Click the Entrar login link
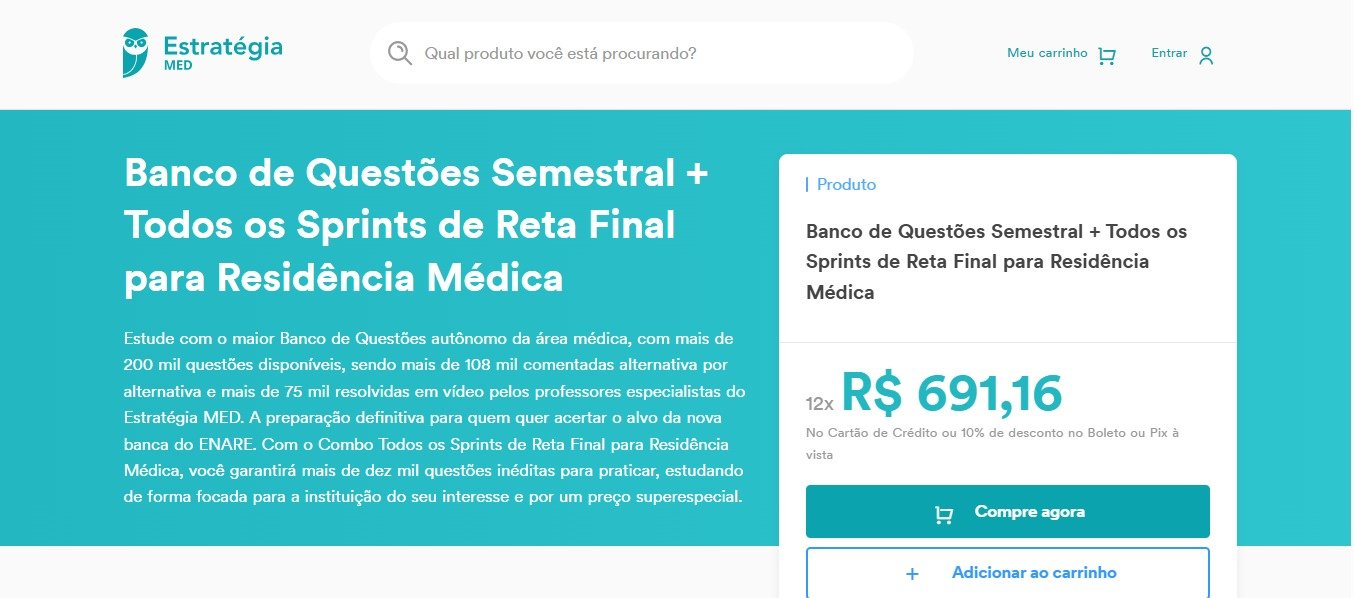Image resolution: width=1354 pixels, height=598 pixels. 1169,53
